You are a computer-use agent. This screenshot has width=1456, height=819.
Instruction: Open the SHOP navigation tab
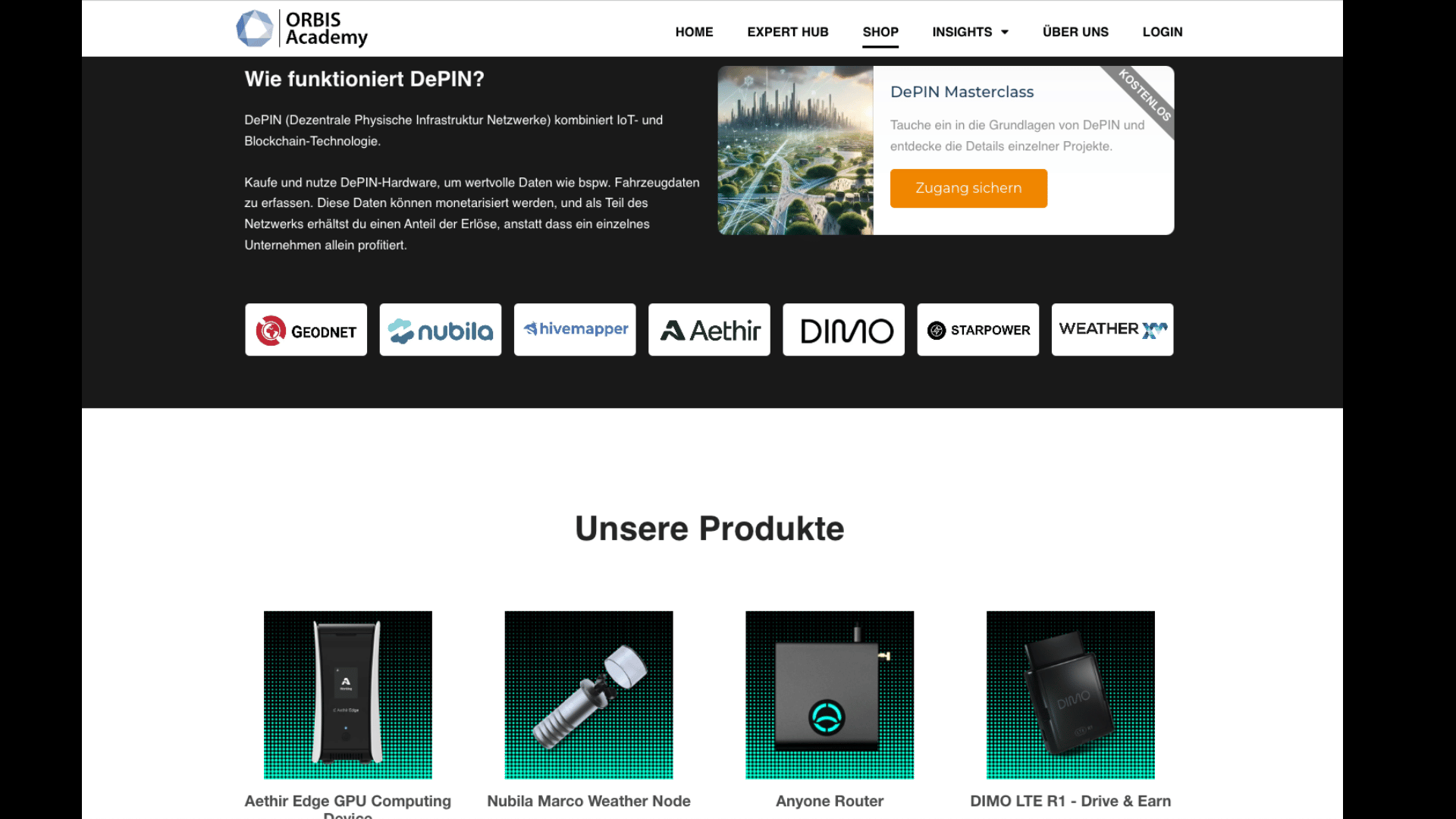point(880,32)
